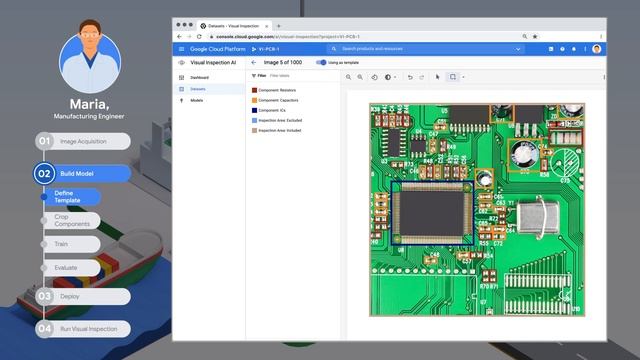Click the Deploy step 03

tap(83, 296)
